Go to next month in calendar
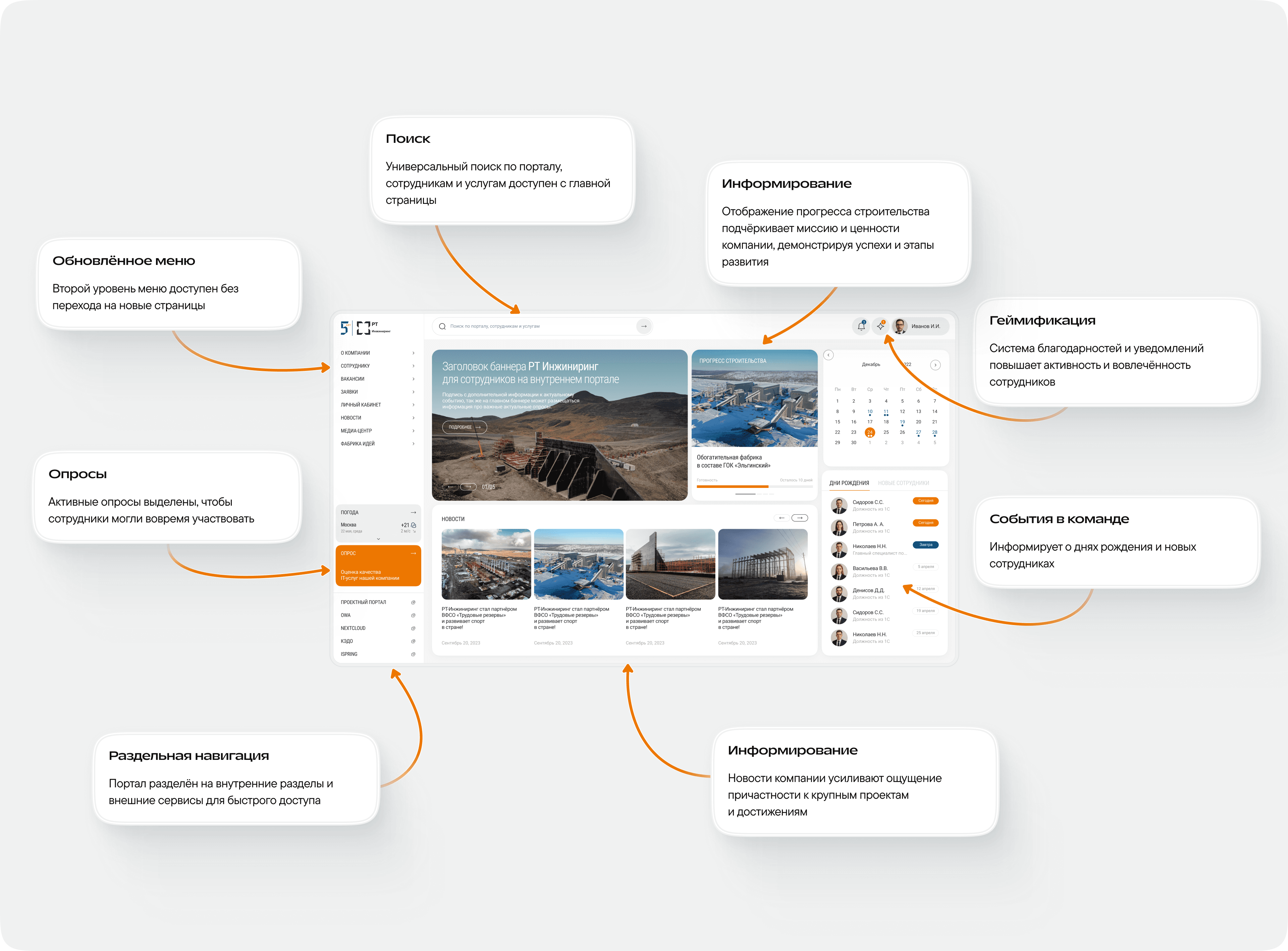Screen dimensions: 1288x951 point(935,365)
